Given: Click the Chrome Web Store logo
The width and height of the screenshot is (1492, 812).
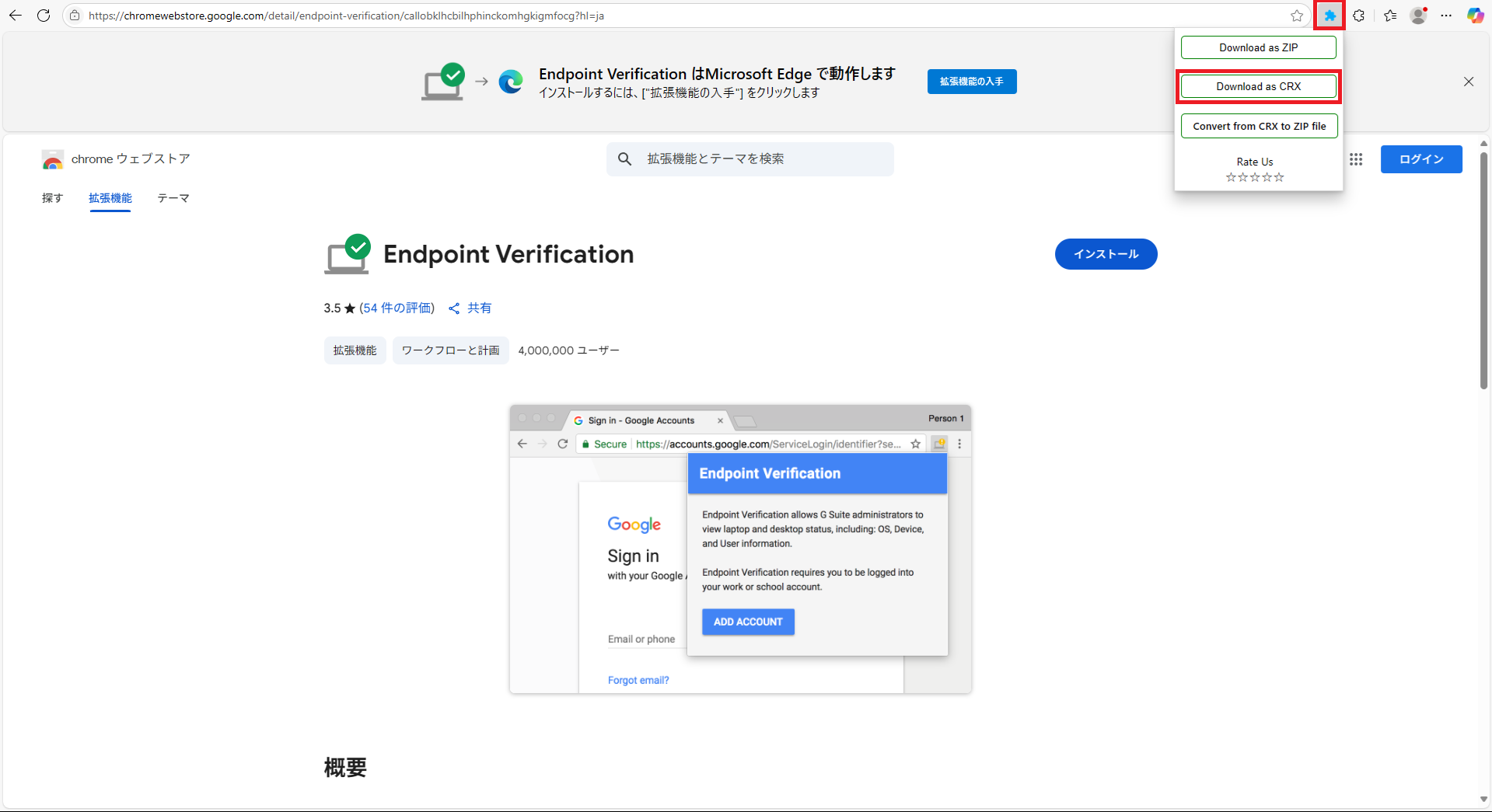Looking at the screenshot, I should (x=53, y=159).
